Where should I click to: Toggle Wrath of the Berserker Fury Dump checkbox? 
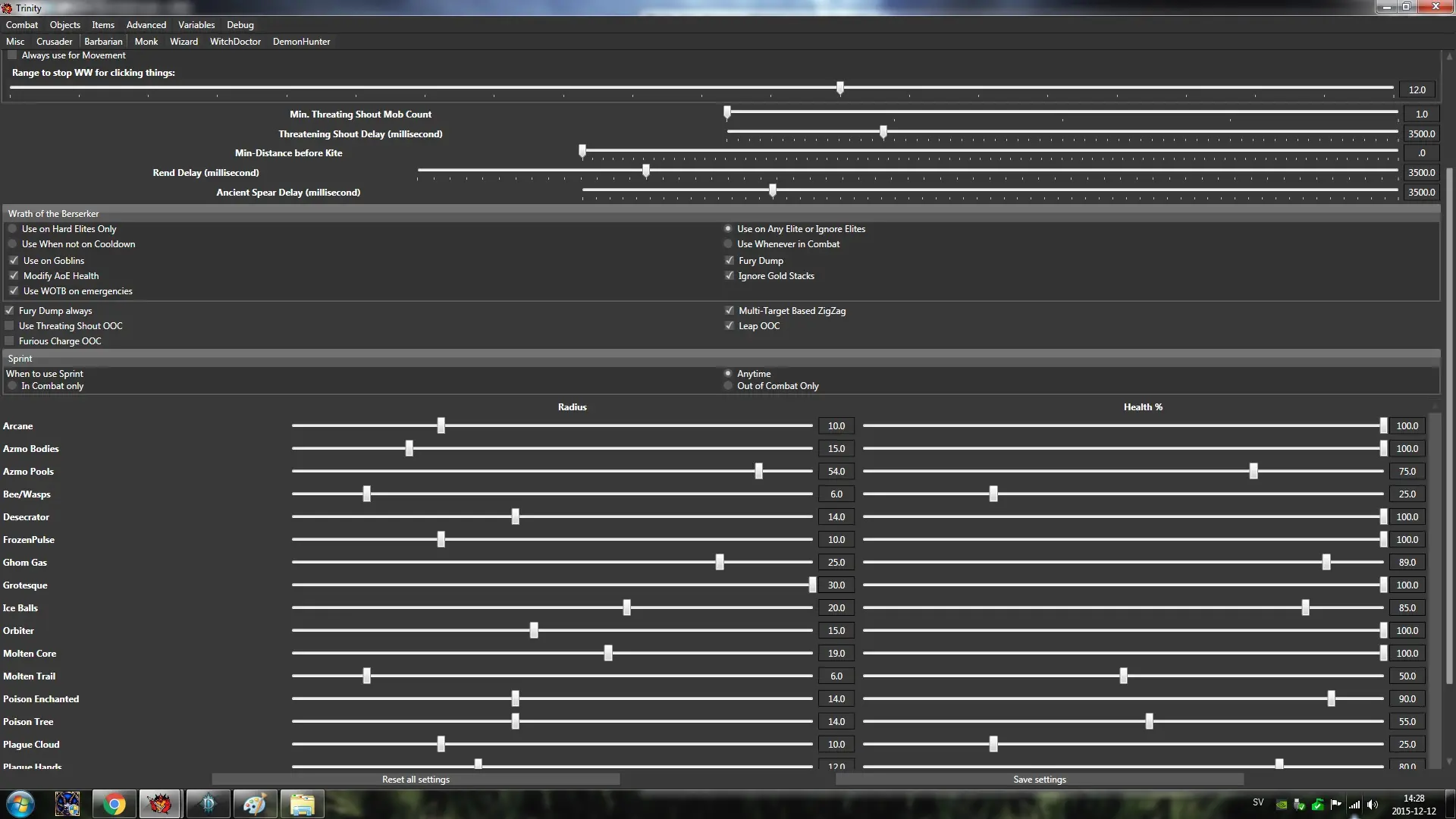coord(730,260)
